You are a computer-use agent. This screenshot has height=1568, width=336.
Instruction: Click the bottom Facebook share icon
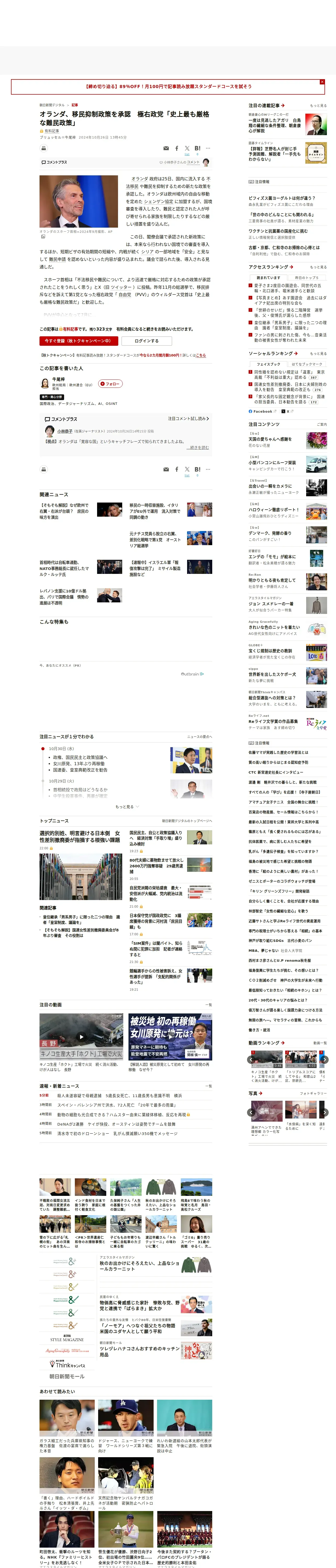(x=177, y=469)
